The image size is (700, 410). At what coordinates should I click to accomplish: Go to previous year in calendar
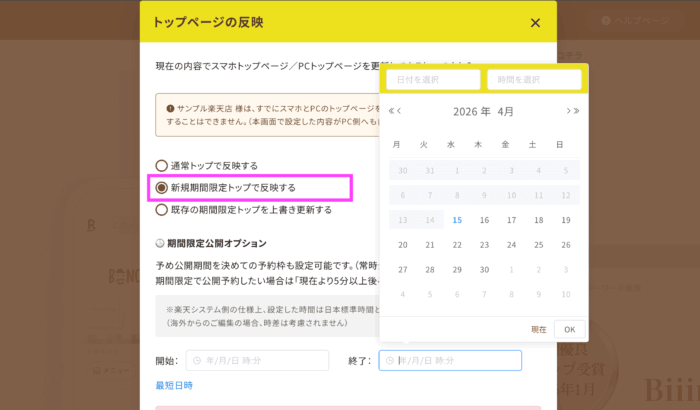(391, 111)
